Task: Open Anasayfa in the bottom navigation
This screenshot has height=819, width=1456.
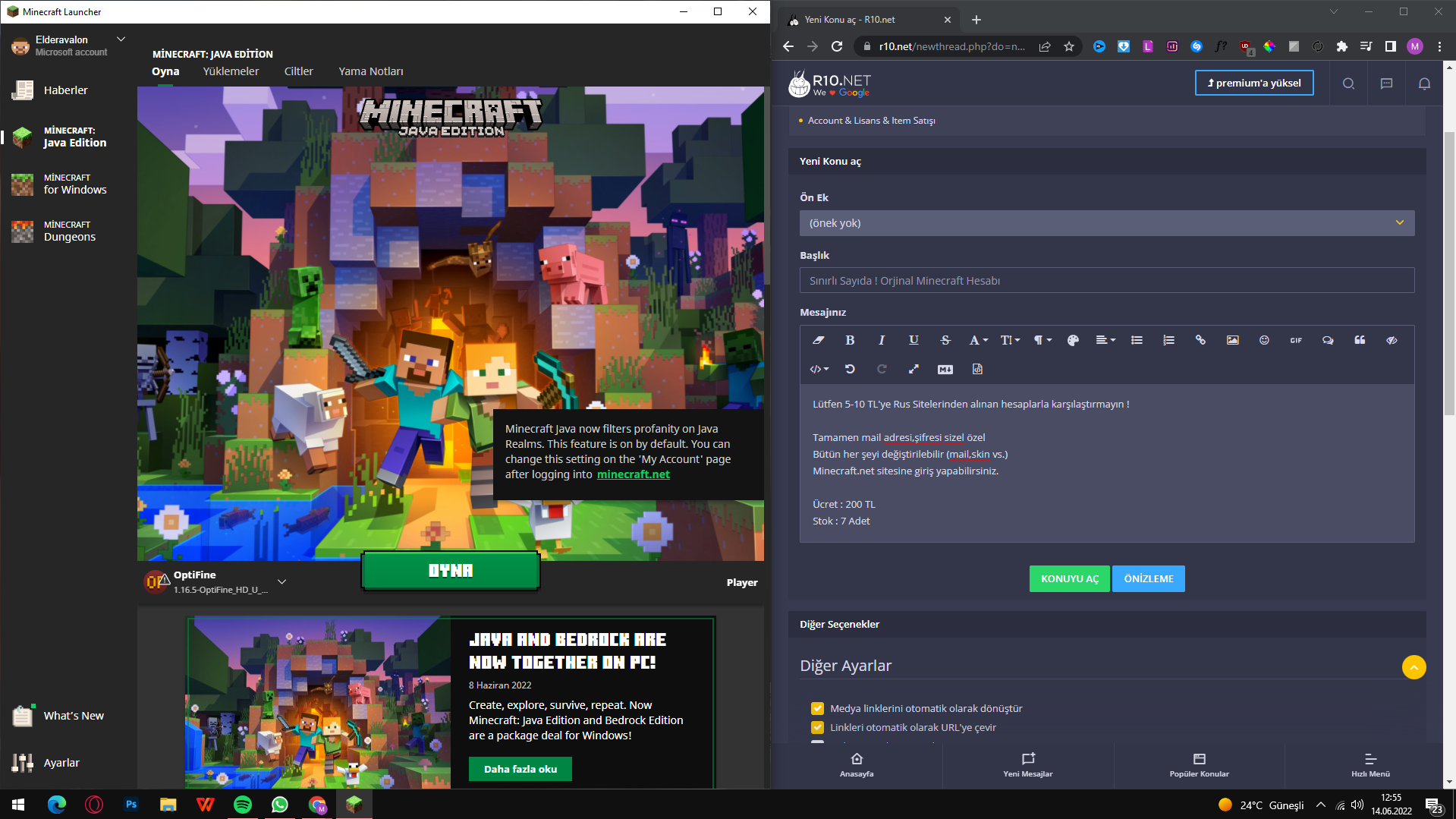Action: (x=857, y=764)
